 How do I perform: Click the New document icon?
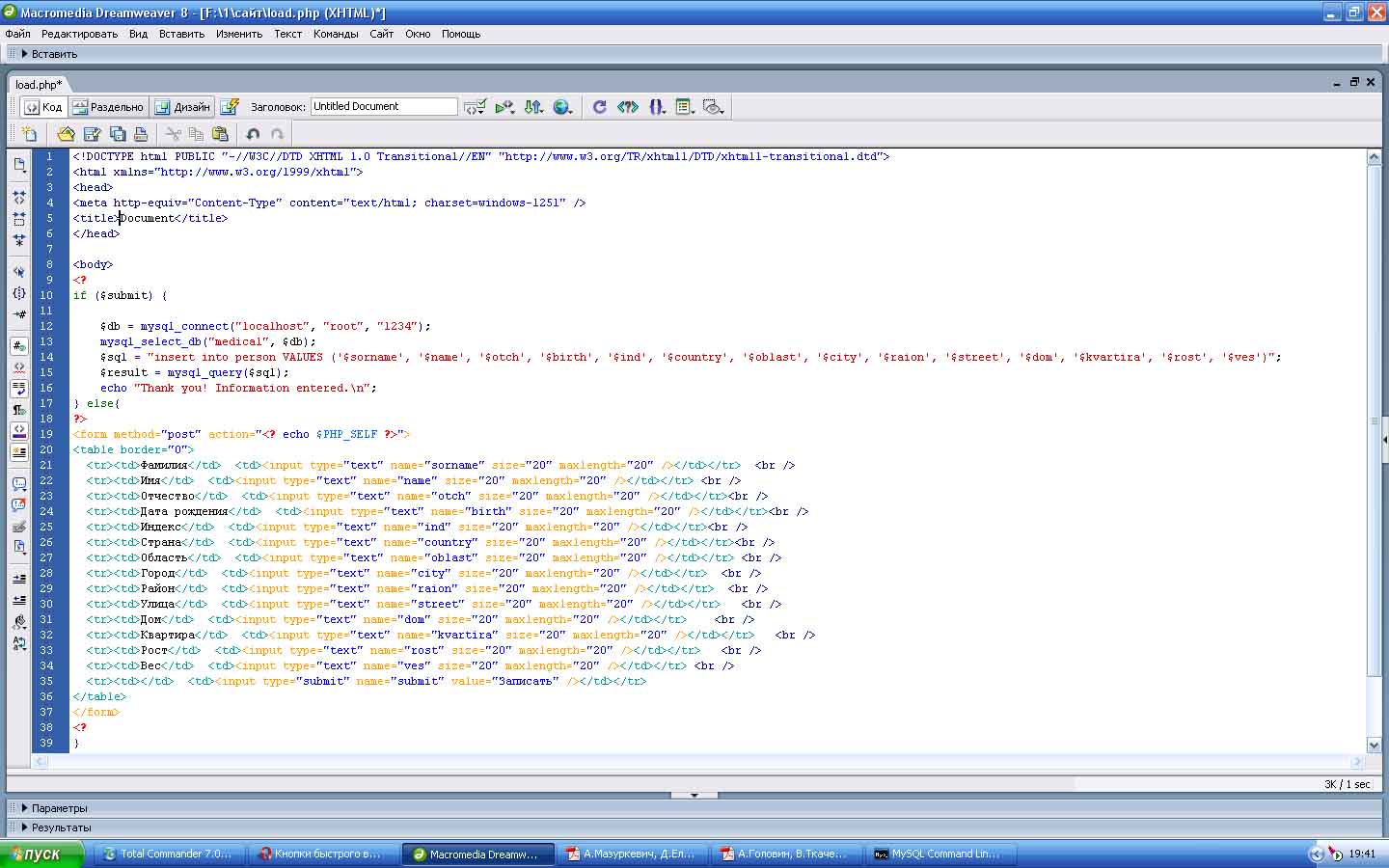29,134
